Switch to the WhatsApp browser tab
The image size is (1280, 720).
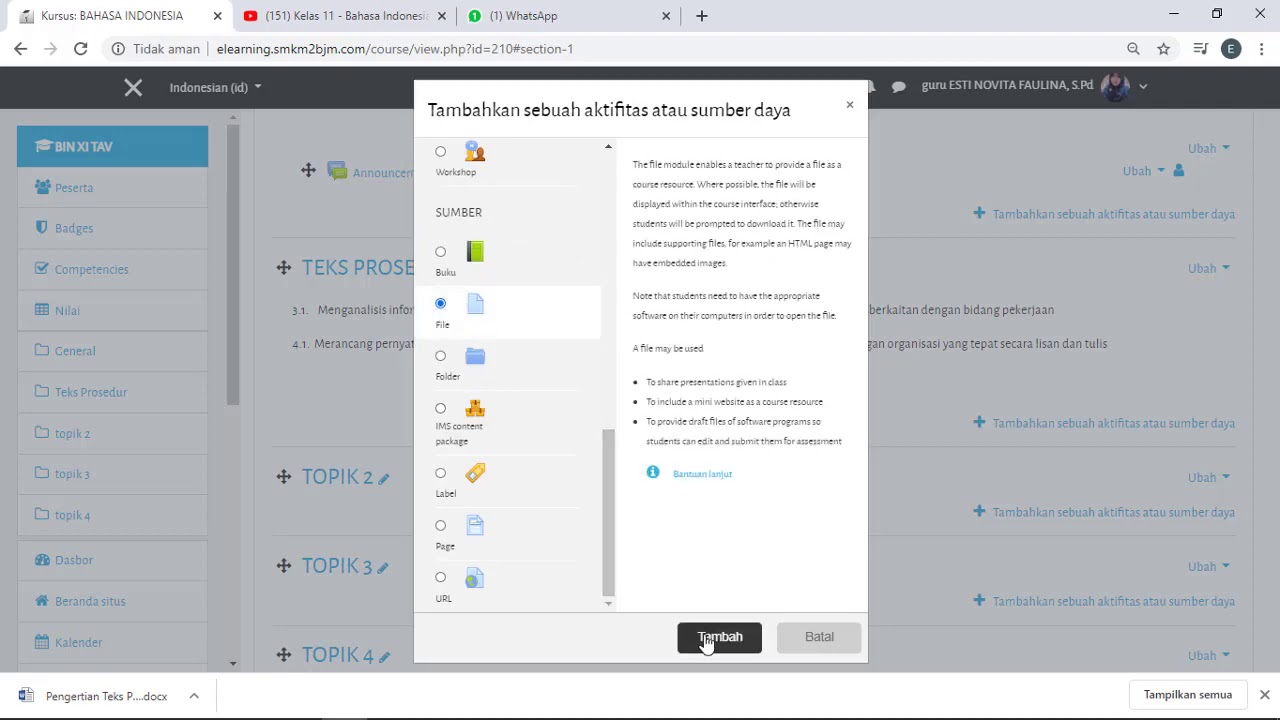[x=568, y=16]
